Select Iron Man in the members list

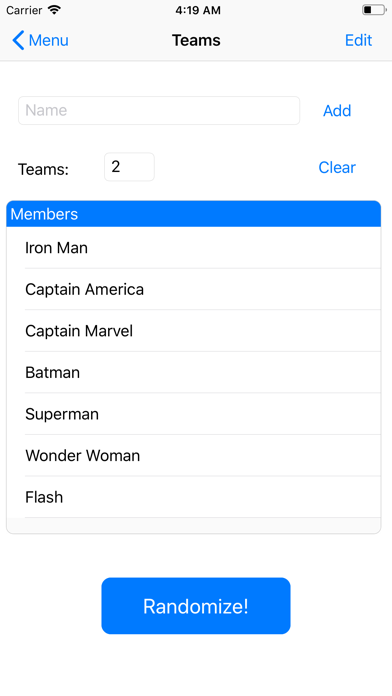click(194, 248)
